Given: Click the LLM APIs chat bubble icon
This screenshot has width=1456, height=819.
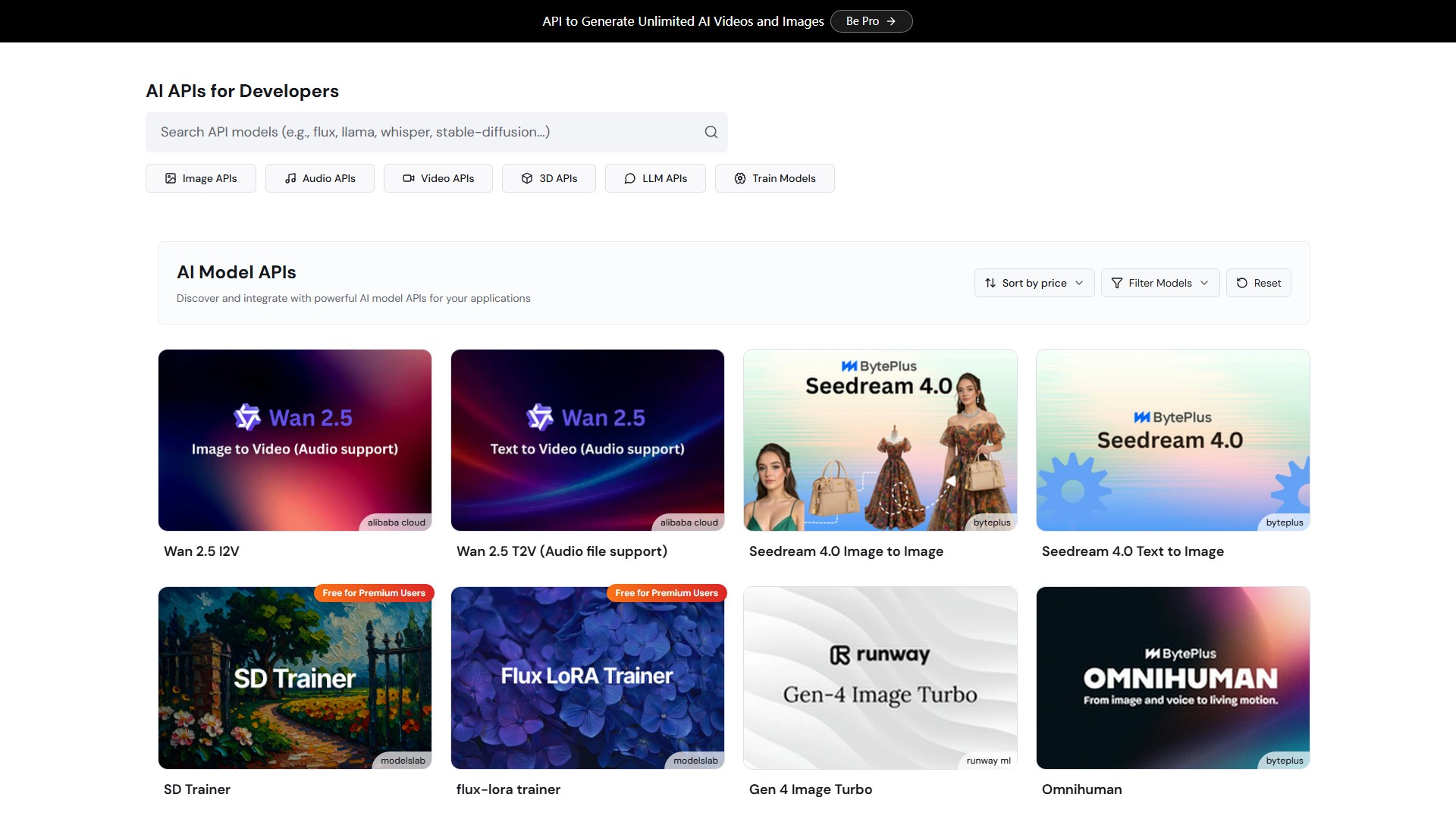Looking at the screenshot, I should click(629, 178).
